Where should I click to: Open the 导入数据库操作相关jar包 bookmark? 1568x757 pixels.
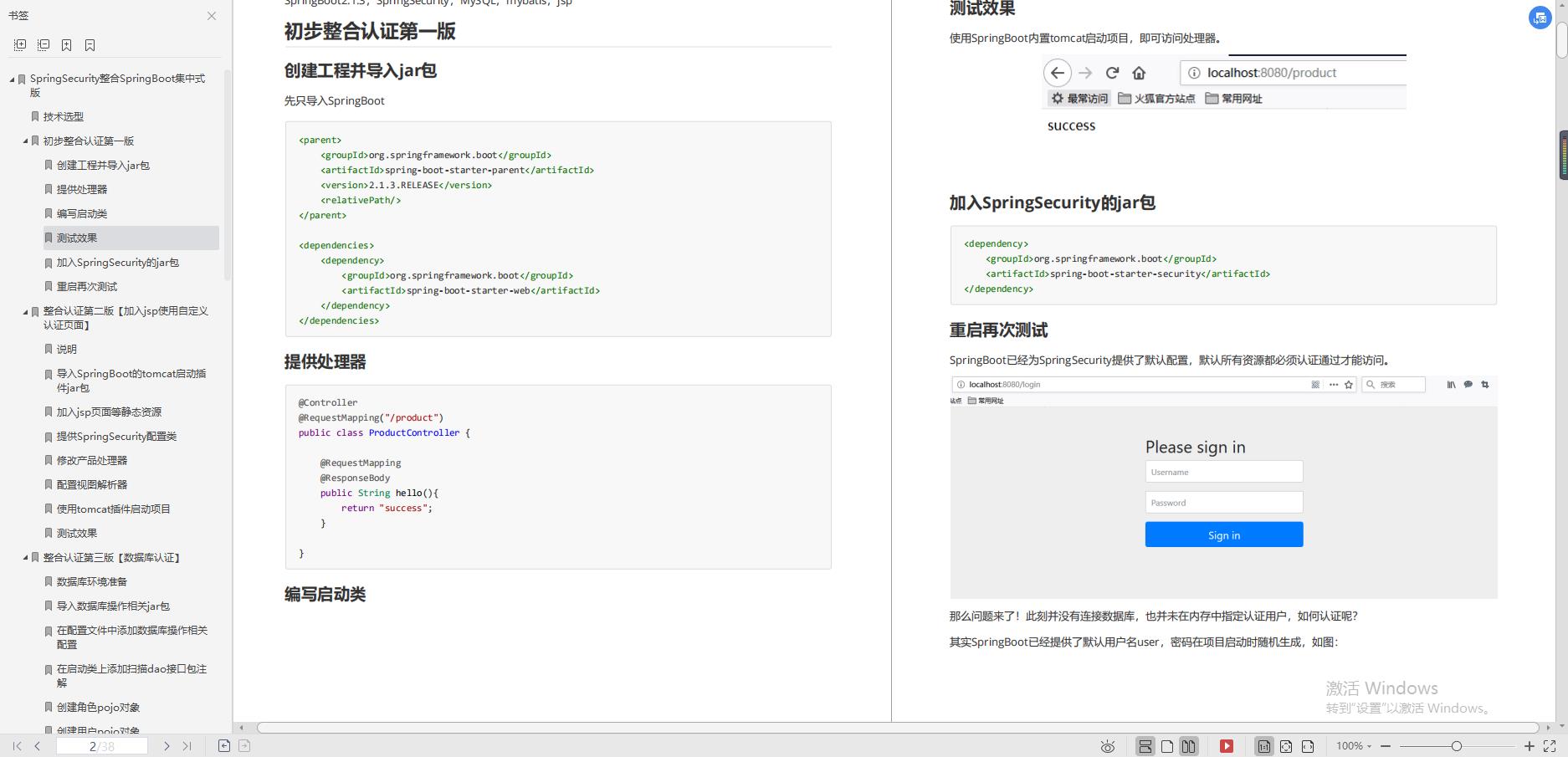coord(113,606)
